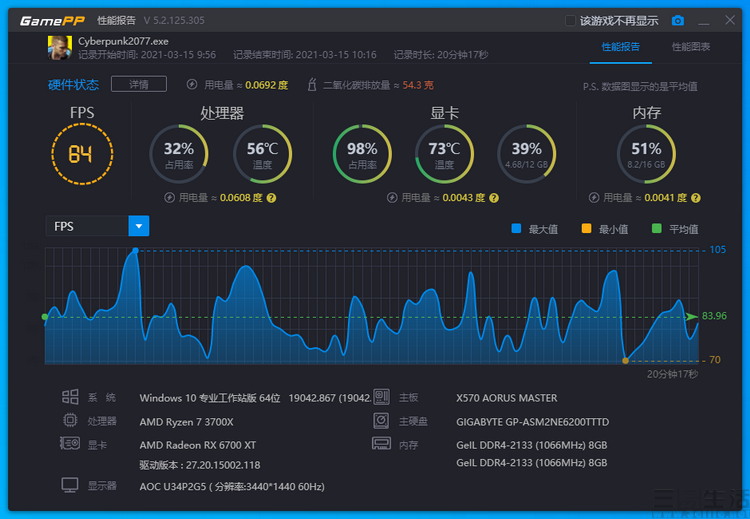Screen dimensions: 750x519
Task: Click the green average line start dot
Action: (45, 317)
